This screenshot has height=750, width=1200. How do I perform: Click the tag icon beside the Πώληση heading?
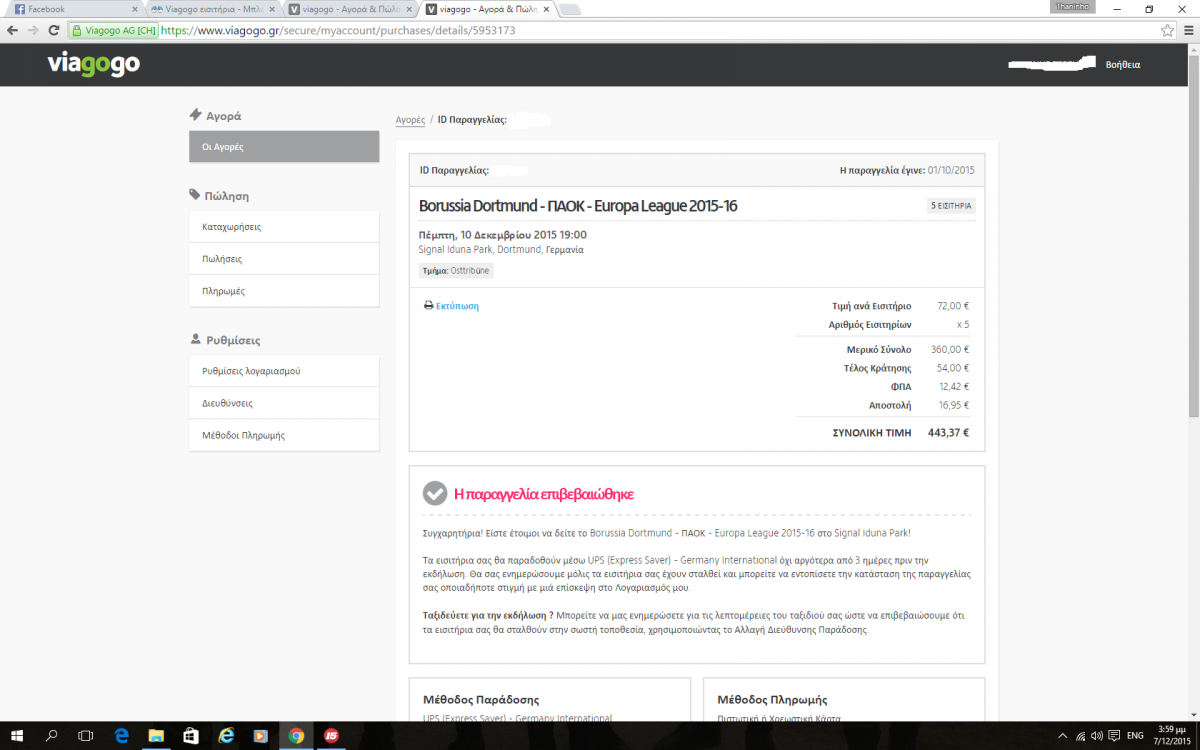[195, 195]
